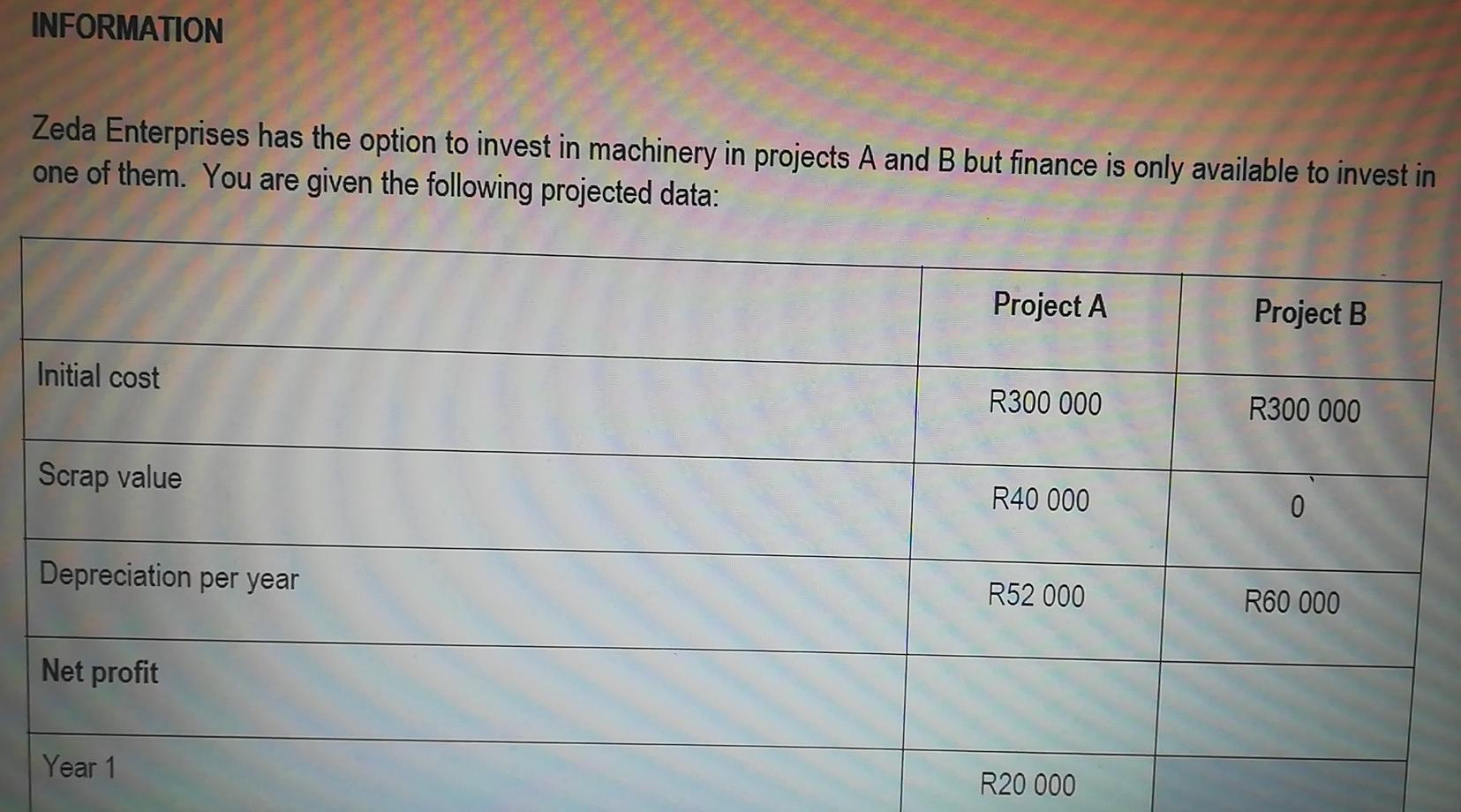Click the blank top-left table header cell
This screenshot has height=812, width=1461.
click(x=470, y=300)
